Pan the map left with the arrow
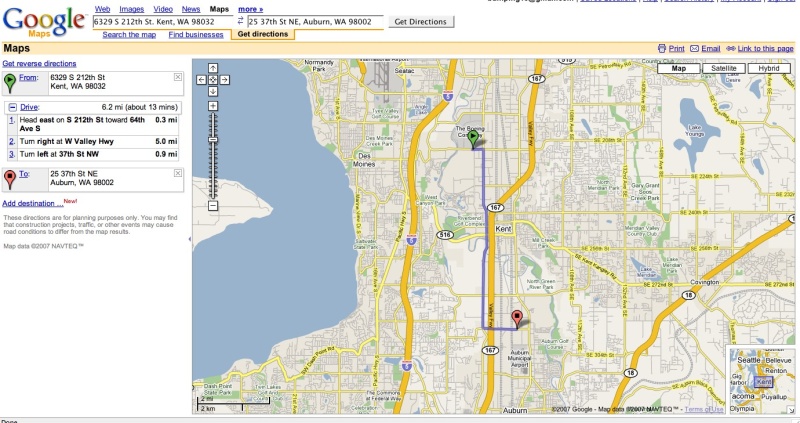Viewport: 800px width, 423px height. click(201, 80)
